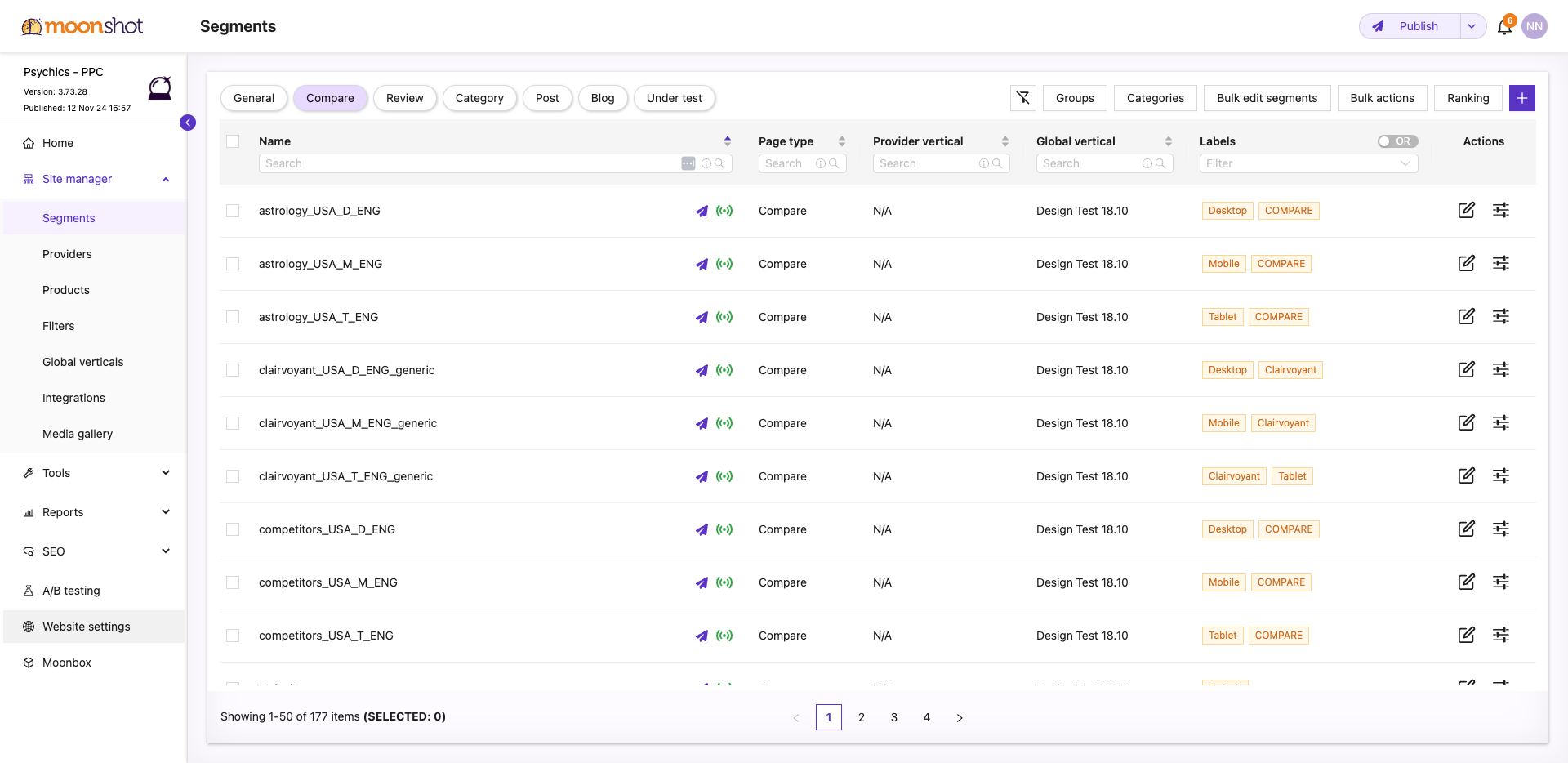Viewport: 1568px width, 763px height.
Task: Open Bulk actions
Action: click(1383, 98)
